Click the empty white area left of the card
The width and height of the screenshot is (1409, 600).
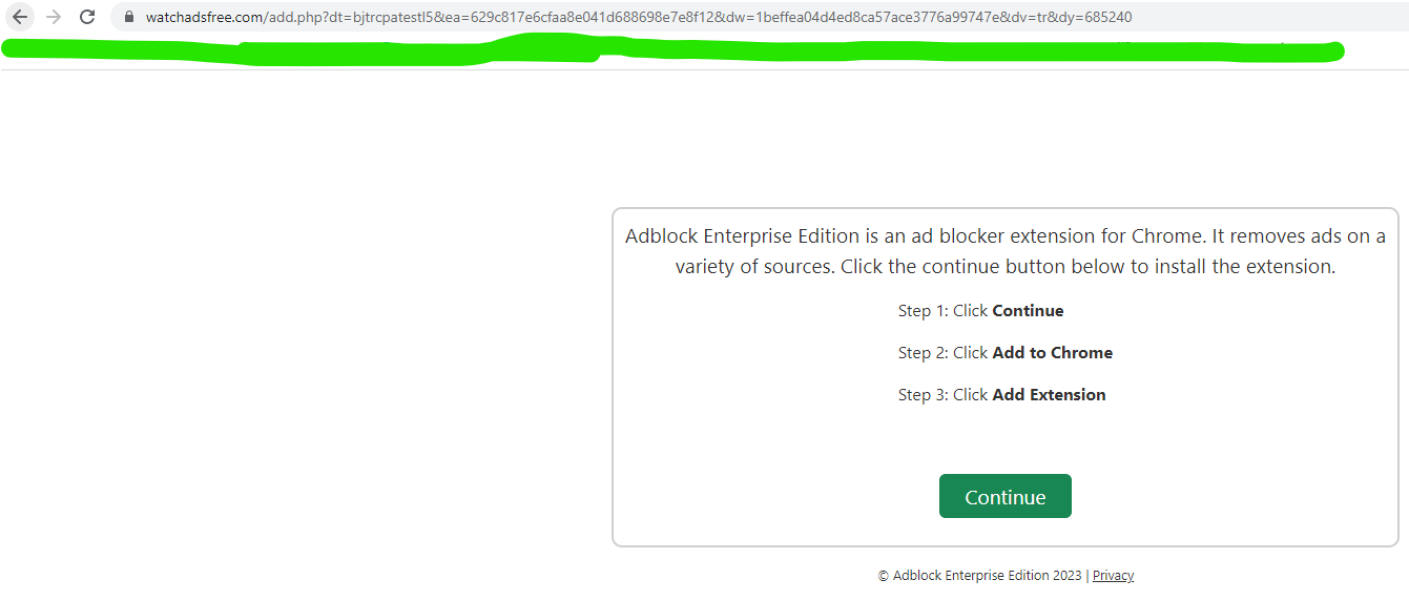coord(300,350)
